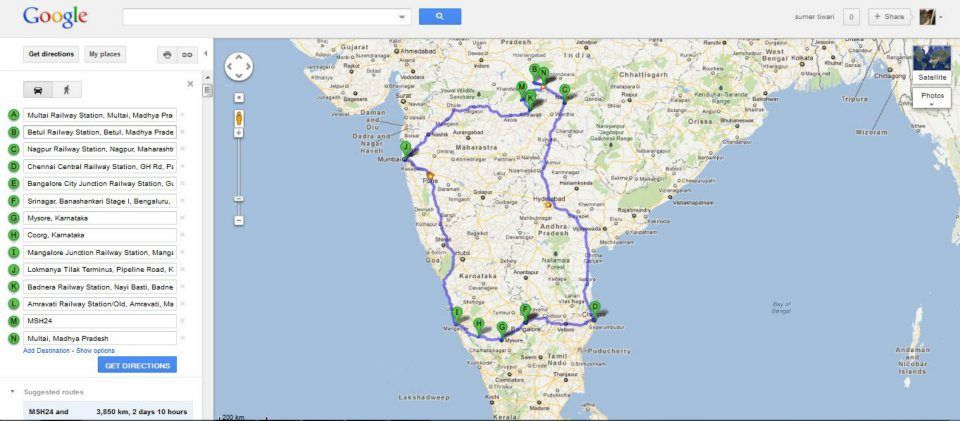Viewport: 960px width, 421px height.
Task: Select the walking mode icon
Action: pyautogui.click(x=66, y=90)
